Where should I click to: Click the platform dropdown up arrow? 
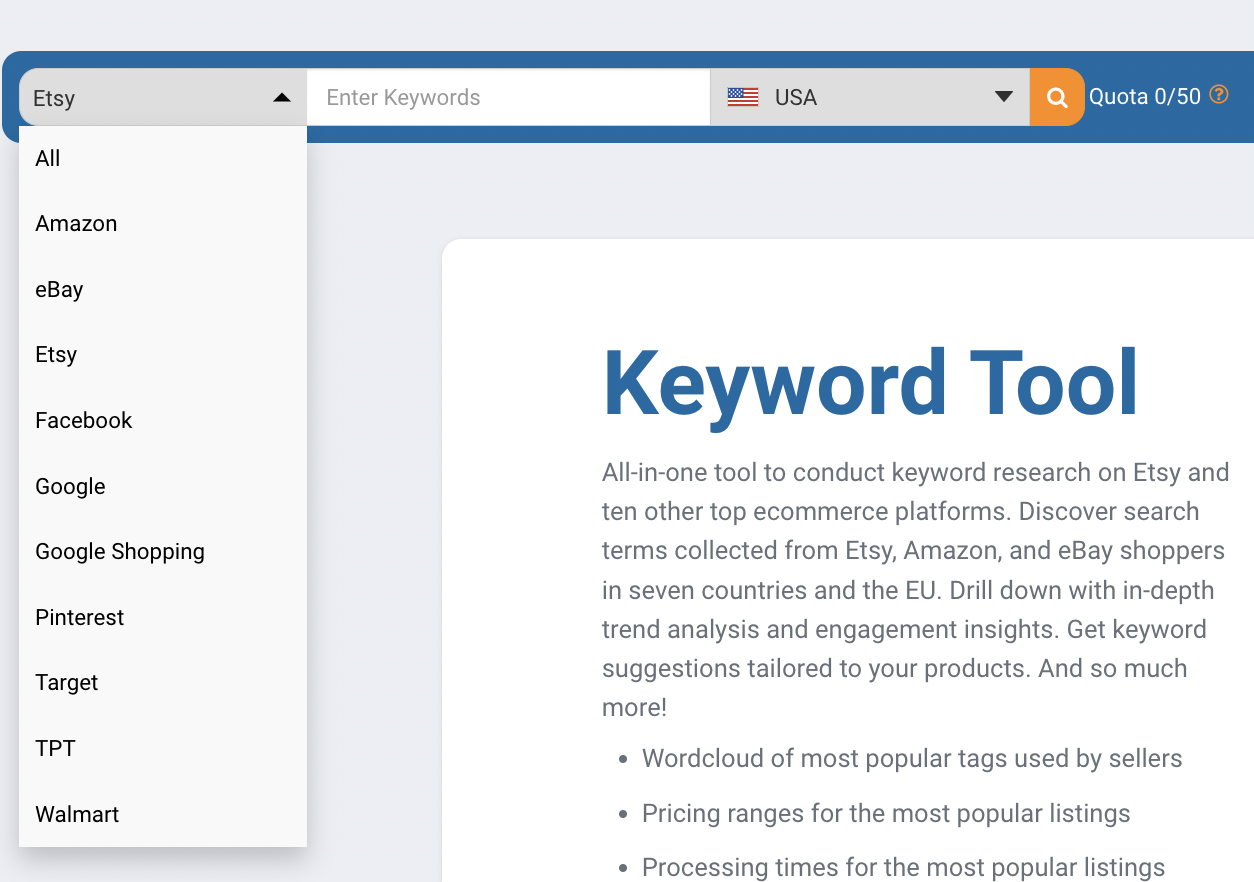[x=282, y=97]
